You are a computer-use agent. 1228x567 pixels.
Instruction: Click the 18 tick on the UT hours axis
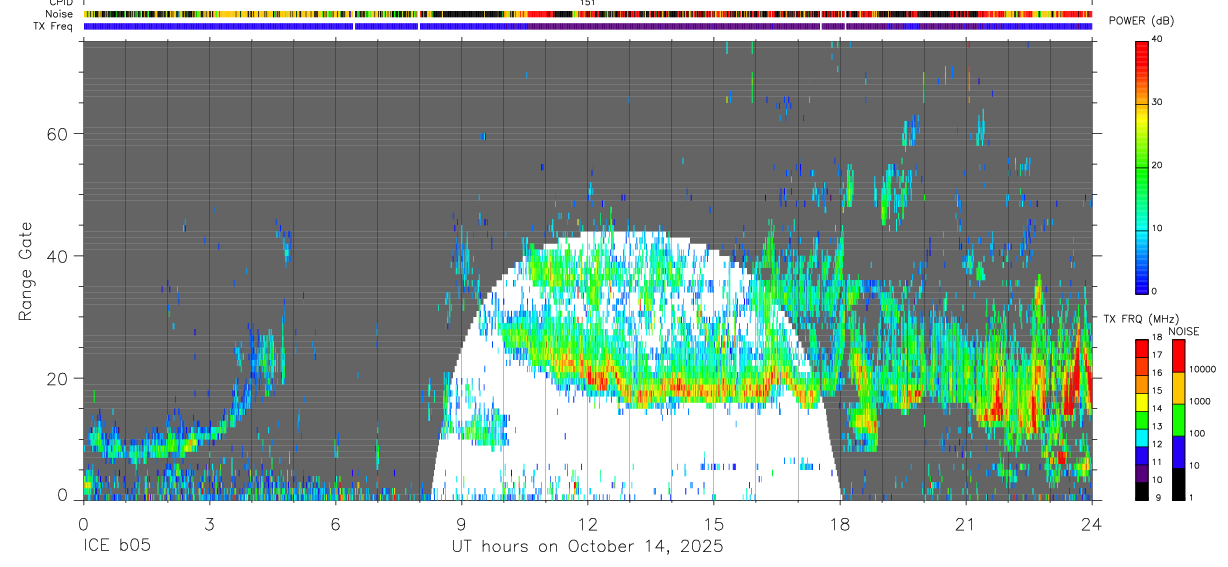840,523
